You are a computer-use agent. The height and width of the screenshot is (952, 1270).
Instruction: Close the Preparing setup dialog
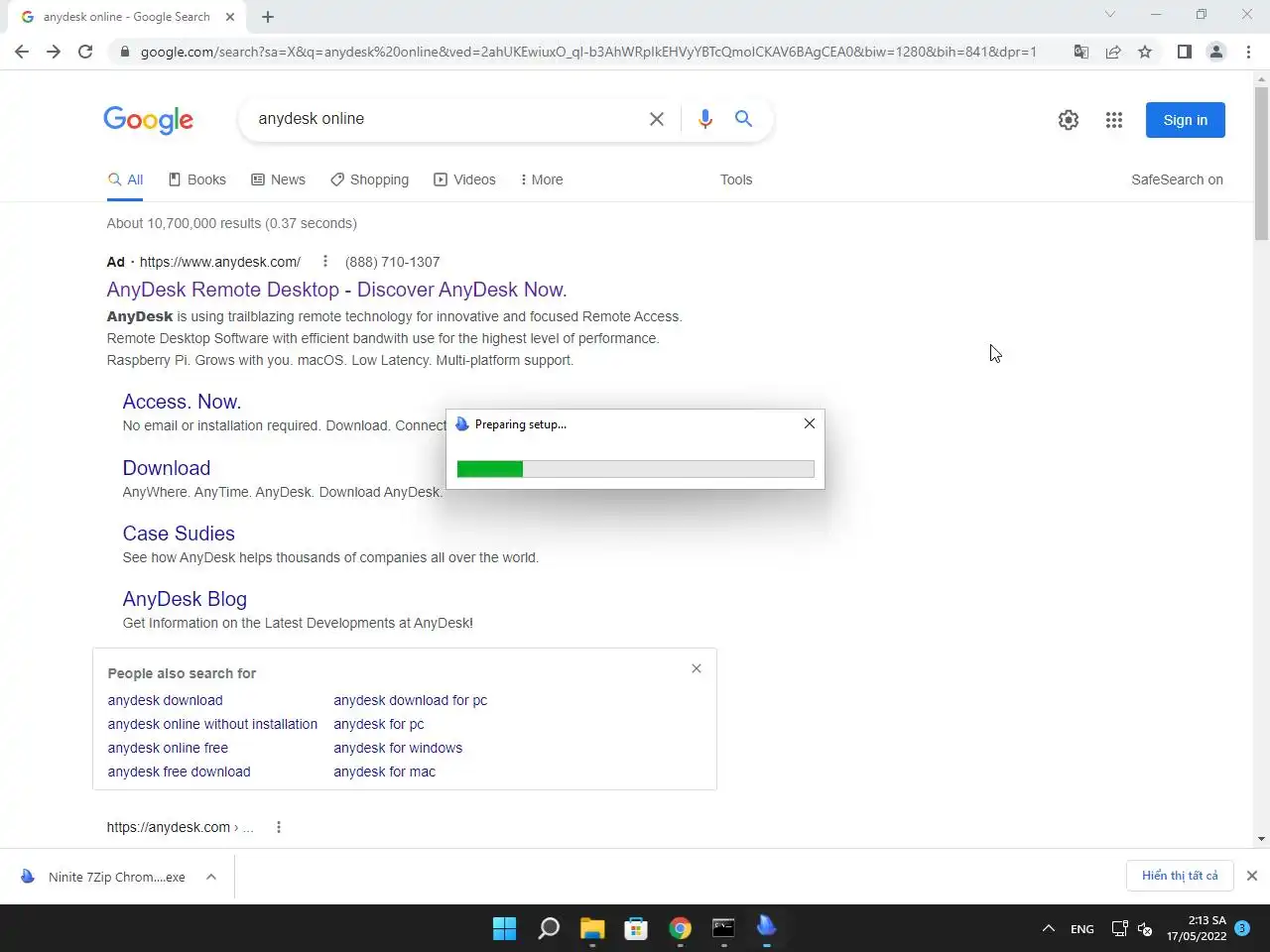[x=810, y=423]
